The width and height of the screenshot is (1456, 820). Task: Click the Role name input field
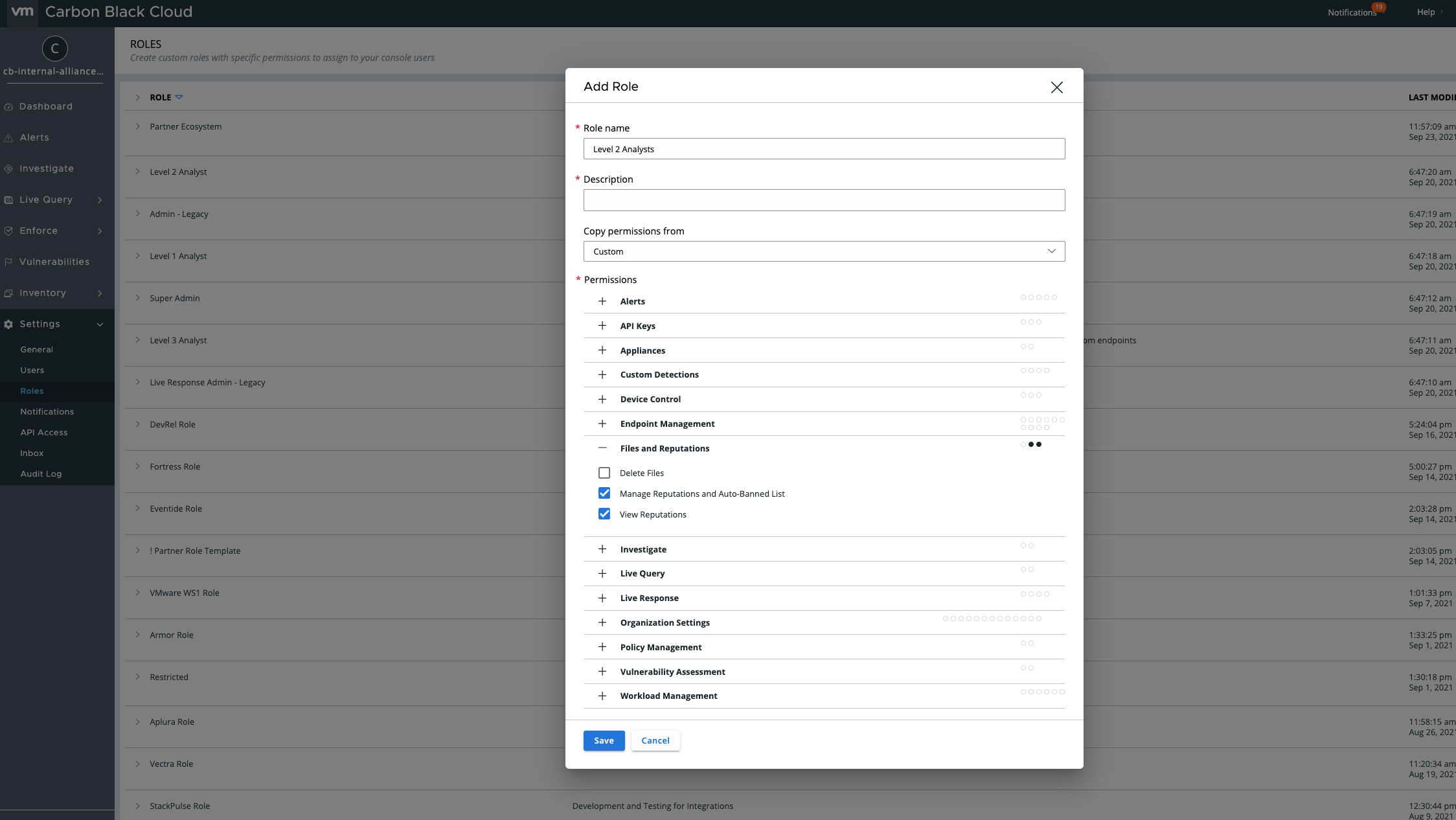coord(824,149)
